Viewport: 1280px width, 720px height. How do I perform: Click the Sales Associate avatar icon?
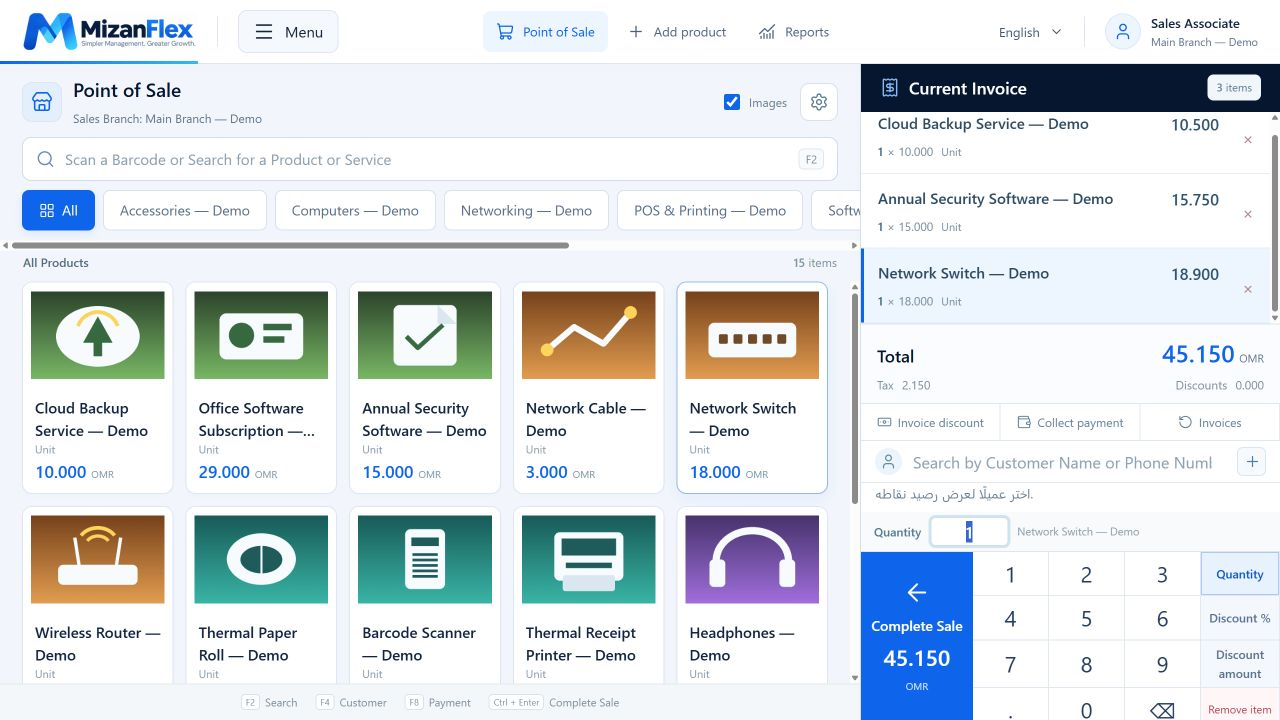tap(1123, 32)
